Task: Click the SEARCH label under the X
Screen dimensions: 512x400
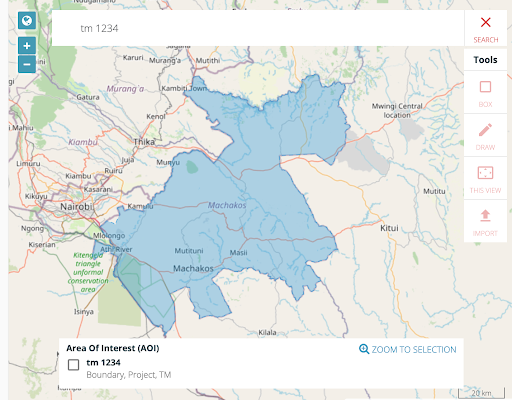Action: [x=486, y=40]
